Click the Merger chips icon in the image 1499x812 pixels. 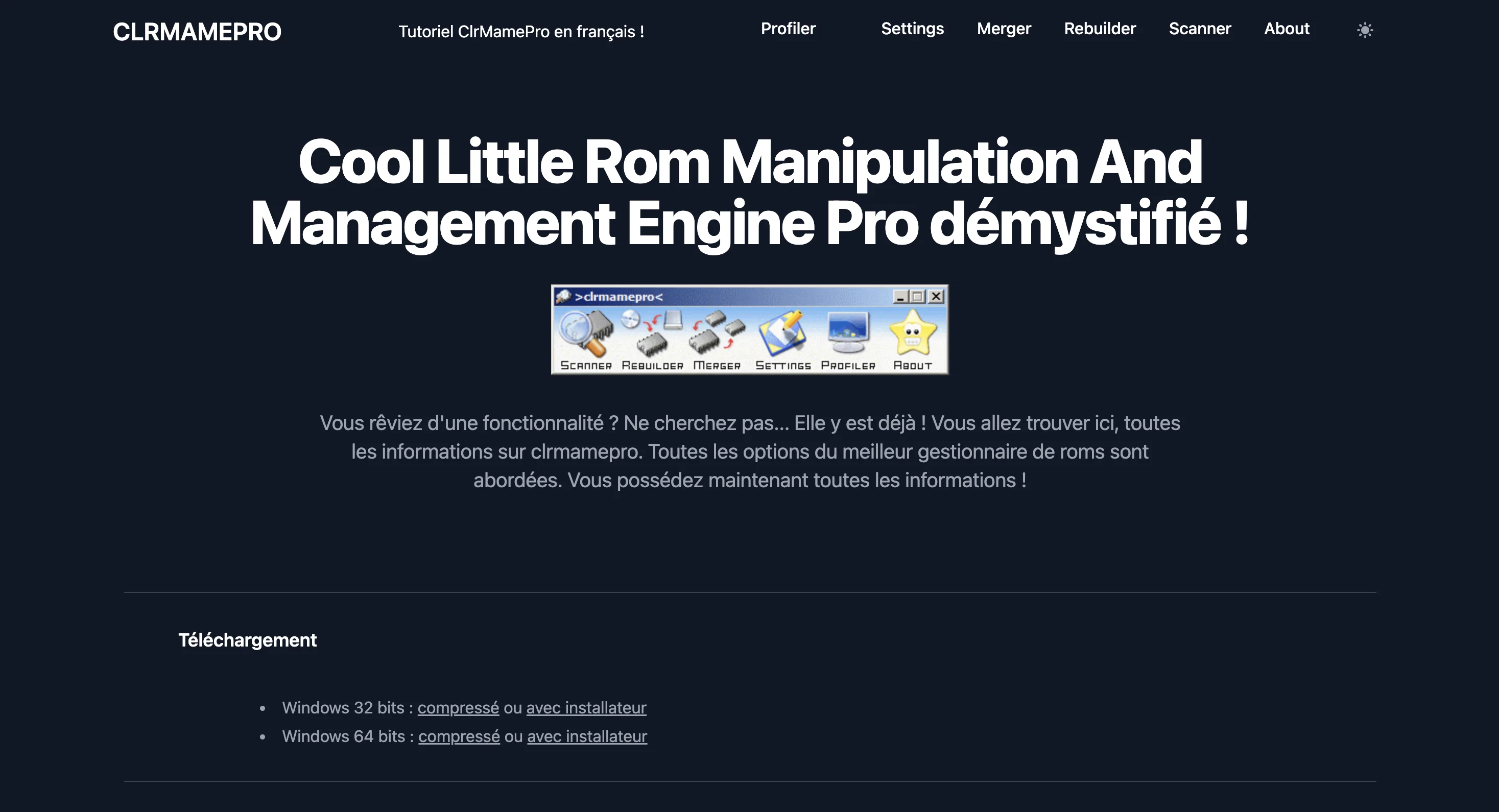(x=717, y=333)
